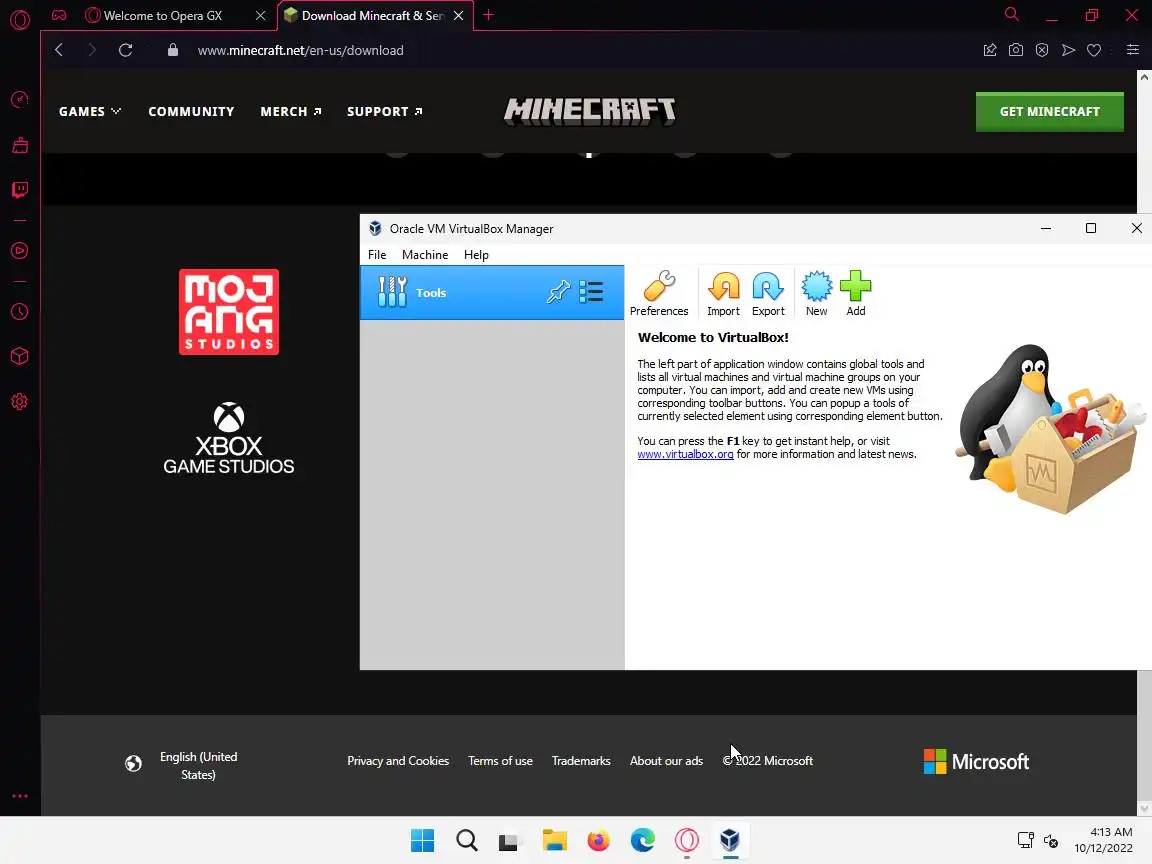Go back in Opera GX
This screenshot has width=1152, height=864.
click(59, 50)
